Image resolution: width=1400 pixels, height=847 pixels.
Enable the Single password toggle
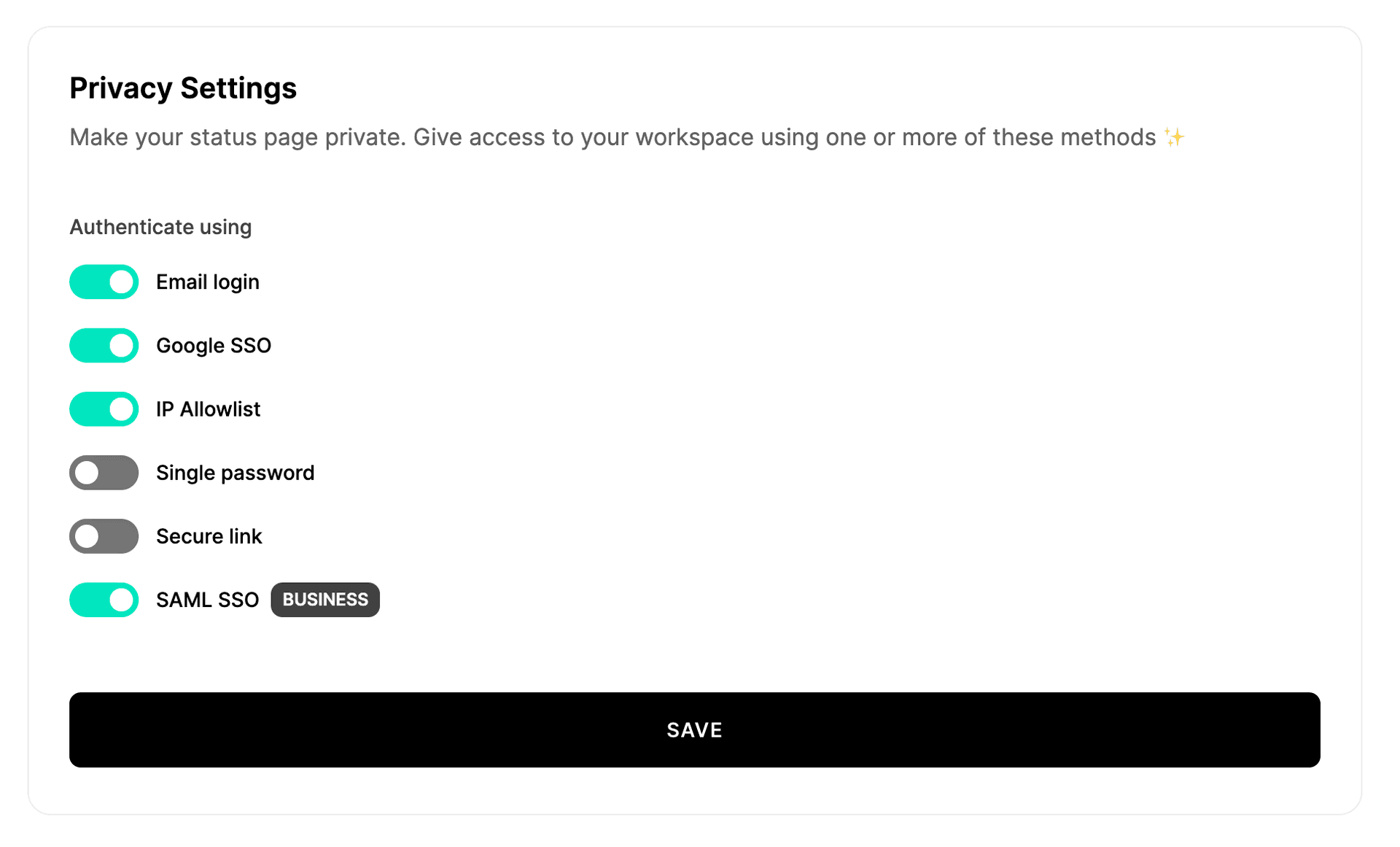tap(103, 473)
